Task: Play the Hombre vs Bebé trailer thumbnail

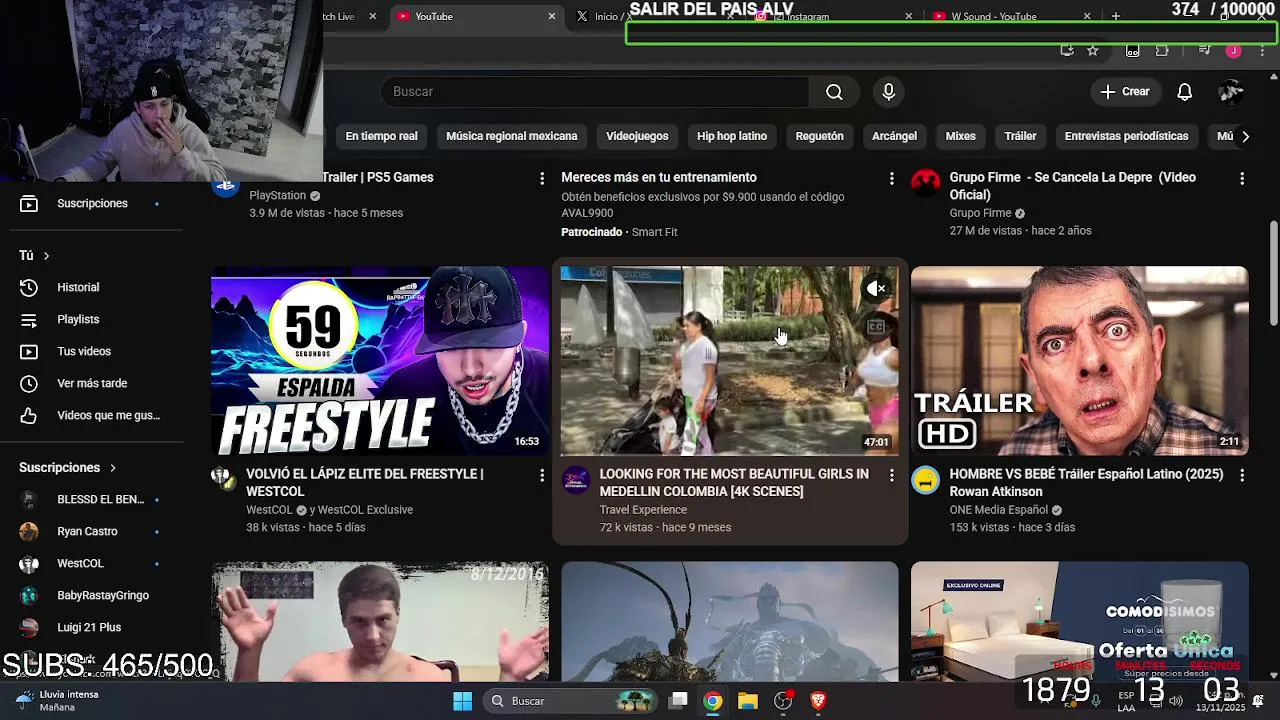Action: 1080,361
